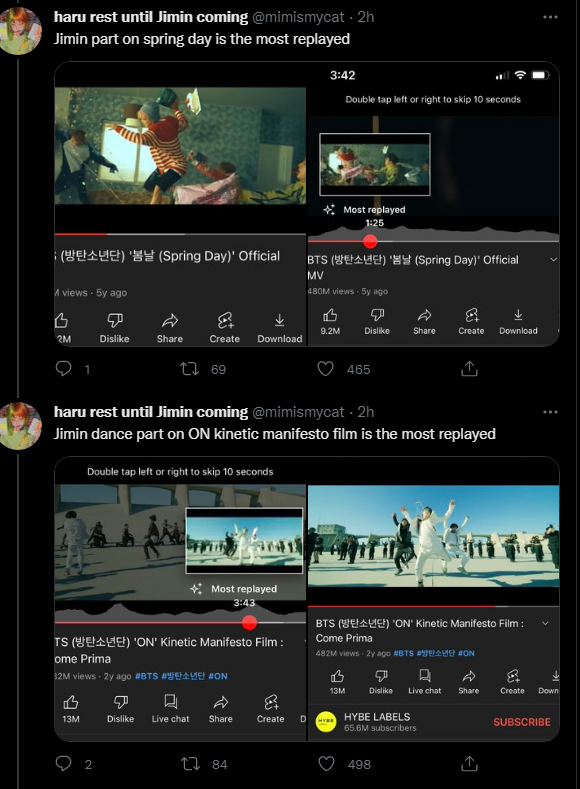Open @mimismycat handle on first tweet
580x789 pixels.
(298, 17)
